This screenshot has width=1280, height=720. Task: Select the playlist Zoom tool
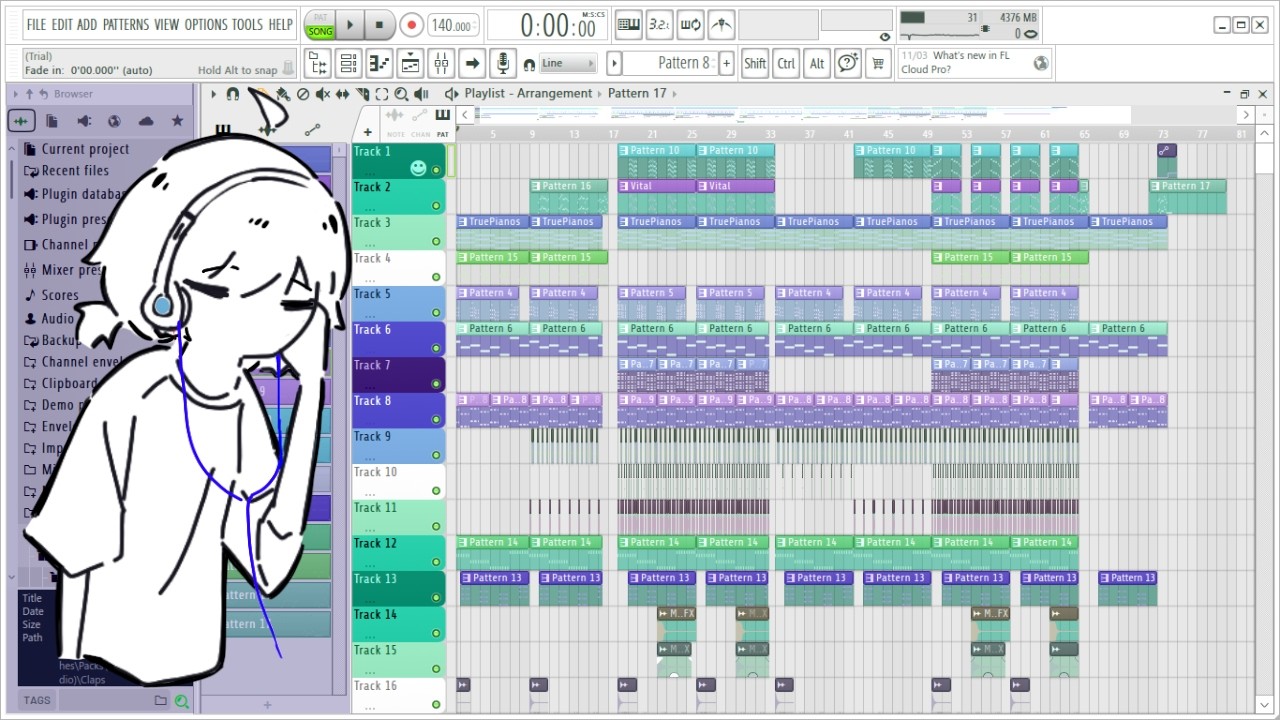[x=401, y=94]
